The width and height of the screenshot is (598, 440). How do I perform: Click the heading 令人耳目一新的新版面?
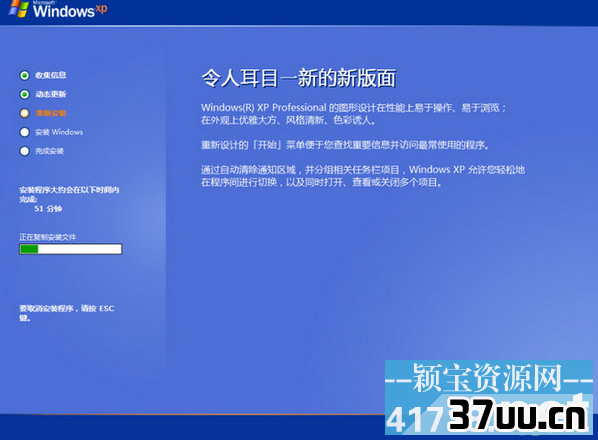[x=299, y=79]
